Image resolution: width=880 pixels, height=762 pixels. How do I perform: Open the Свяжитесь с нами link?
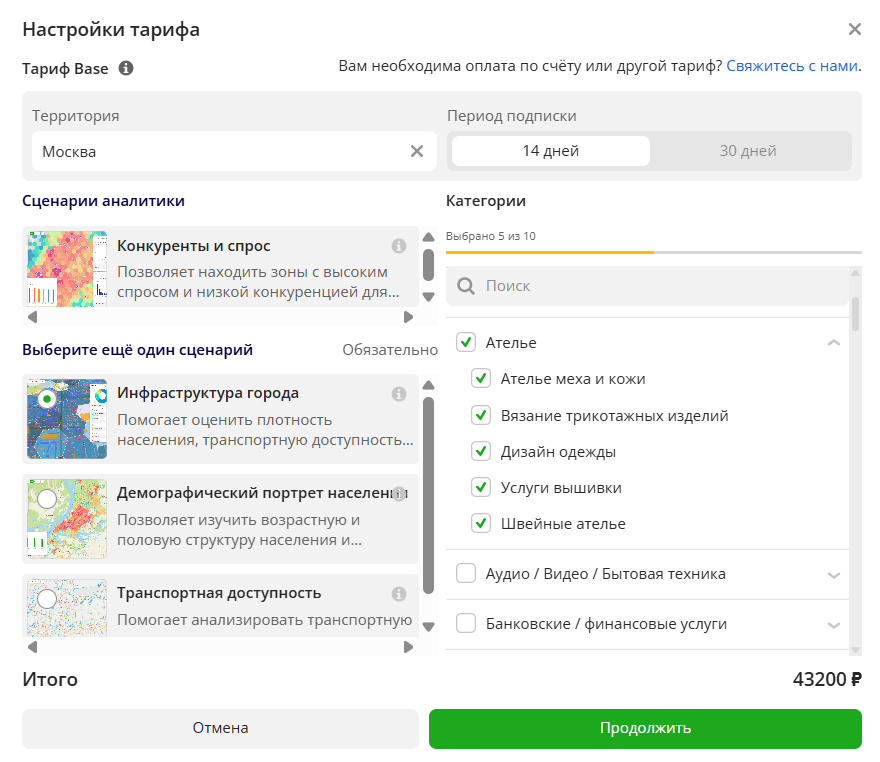click(x=792, y=66)
